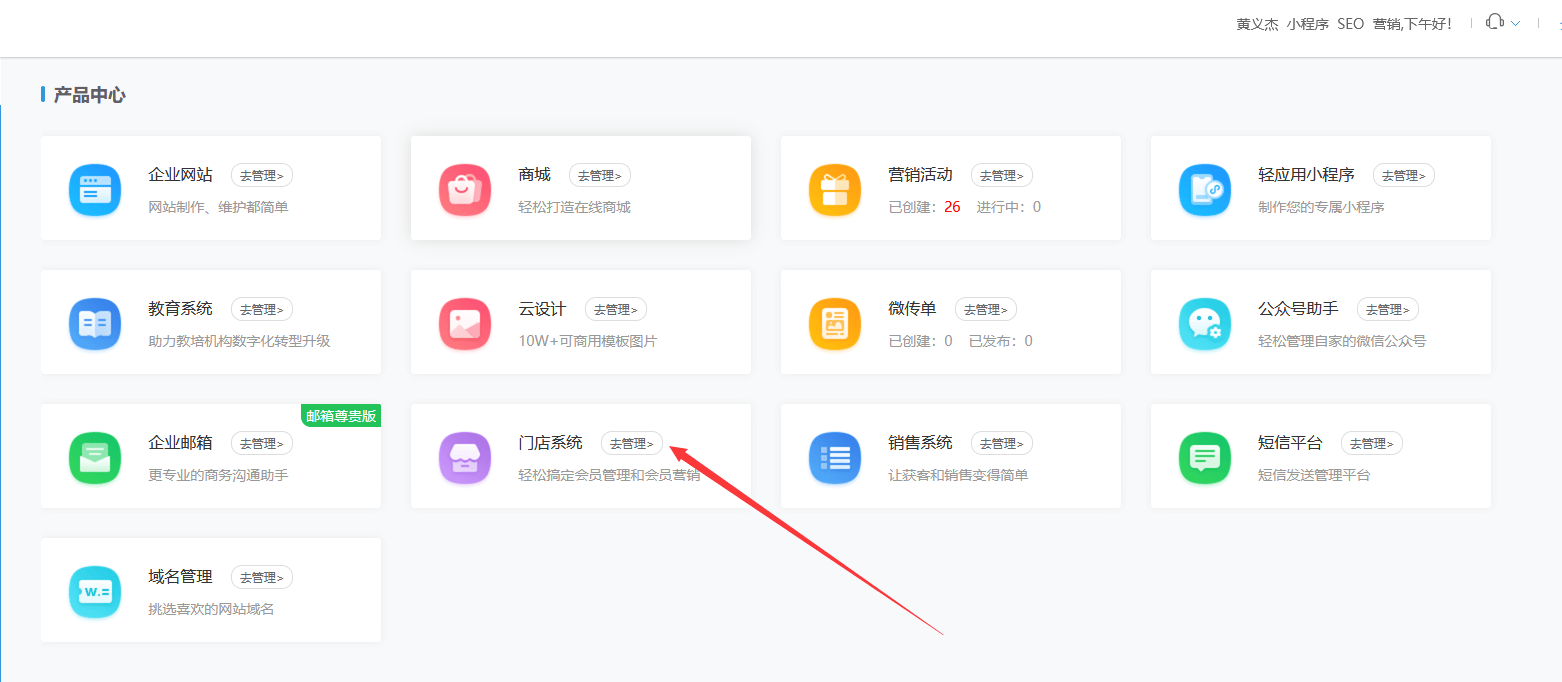The width and height of the screenshot is (1562, 682).
Task: Click the 门店系统 storefront icon
Action: point(465,458)
